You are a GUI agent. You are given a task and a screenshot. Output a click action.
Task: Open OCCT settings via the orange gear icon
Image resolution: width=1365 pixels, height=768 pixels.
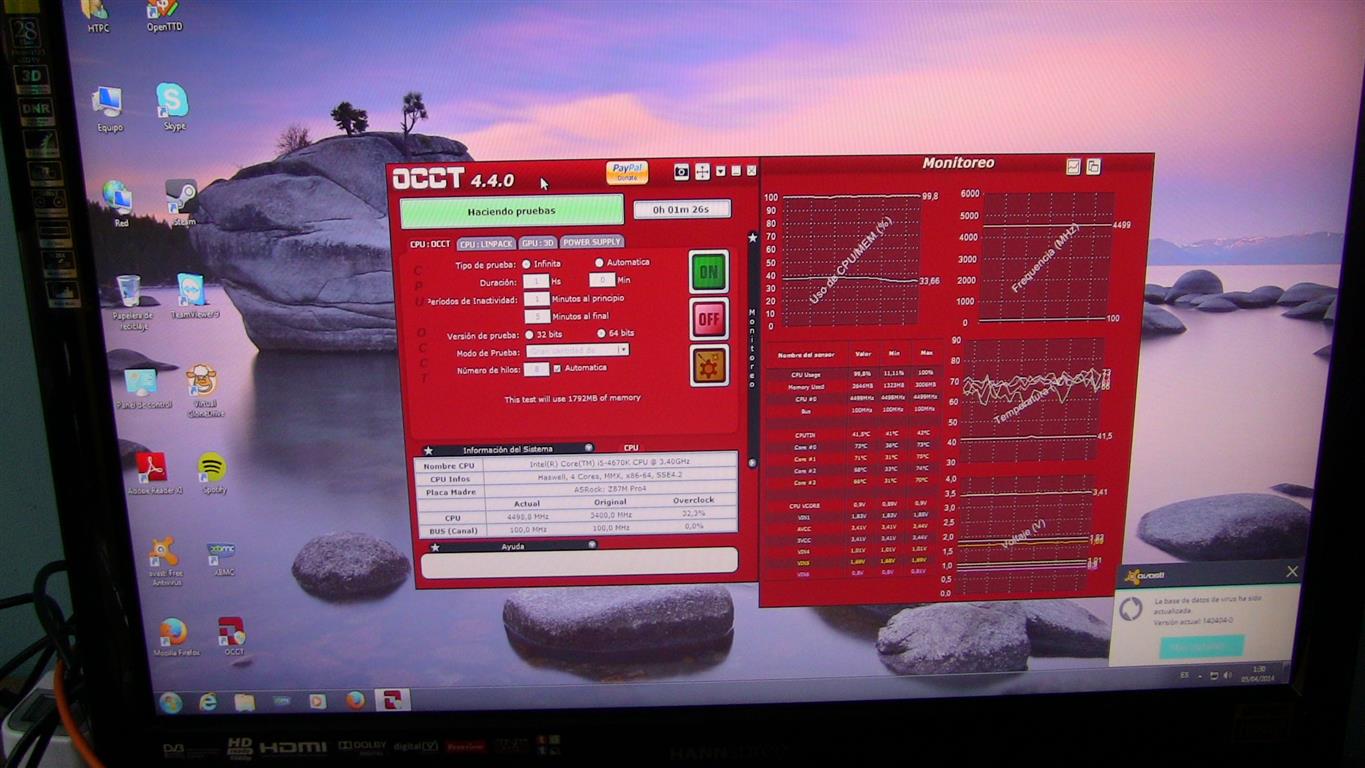pos(709,366)
